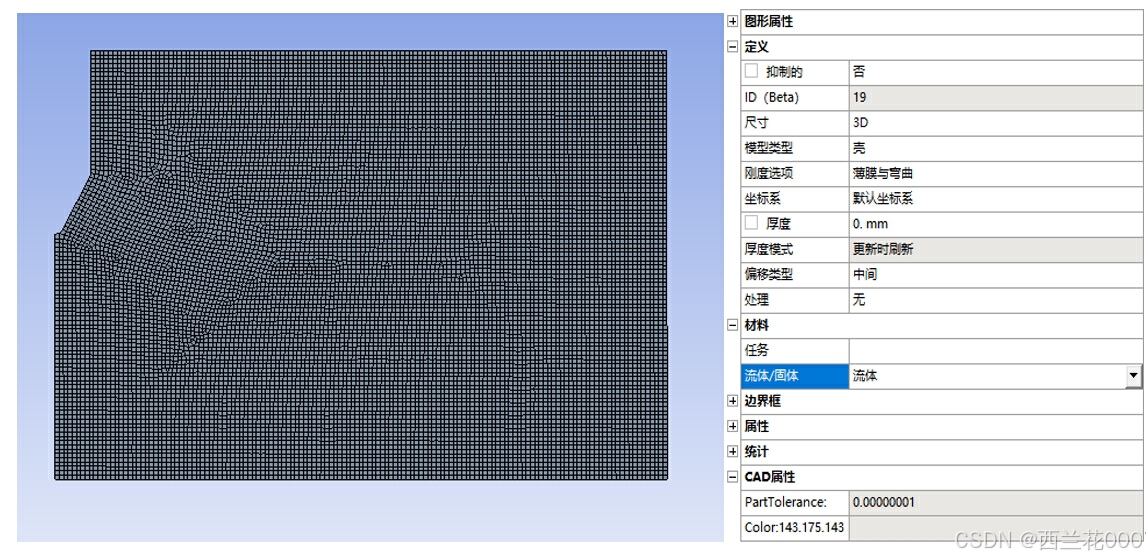Expand the 统计 section
The width and height of the screenshot is (1146, 560).
click(732, 452)
